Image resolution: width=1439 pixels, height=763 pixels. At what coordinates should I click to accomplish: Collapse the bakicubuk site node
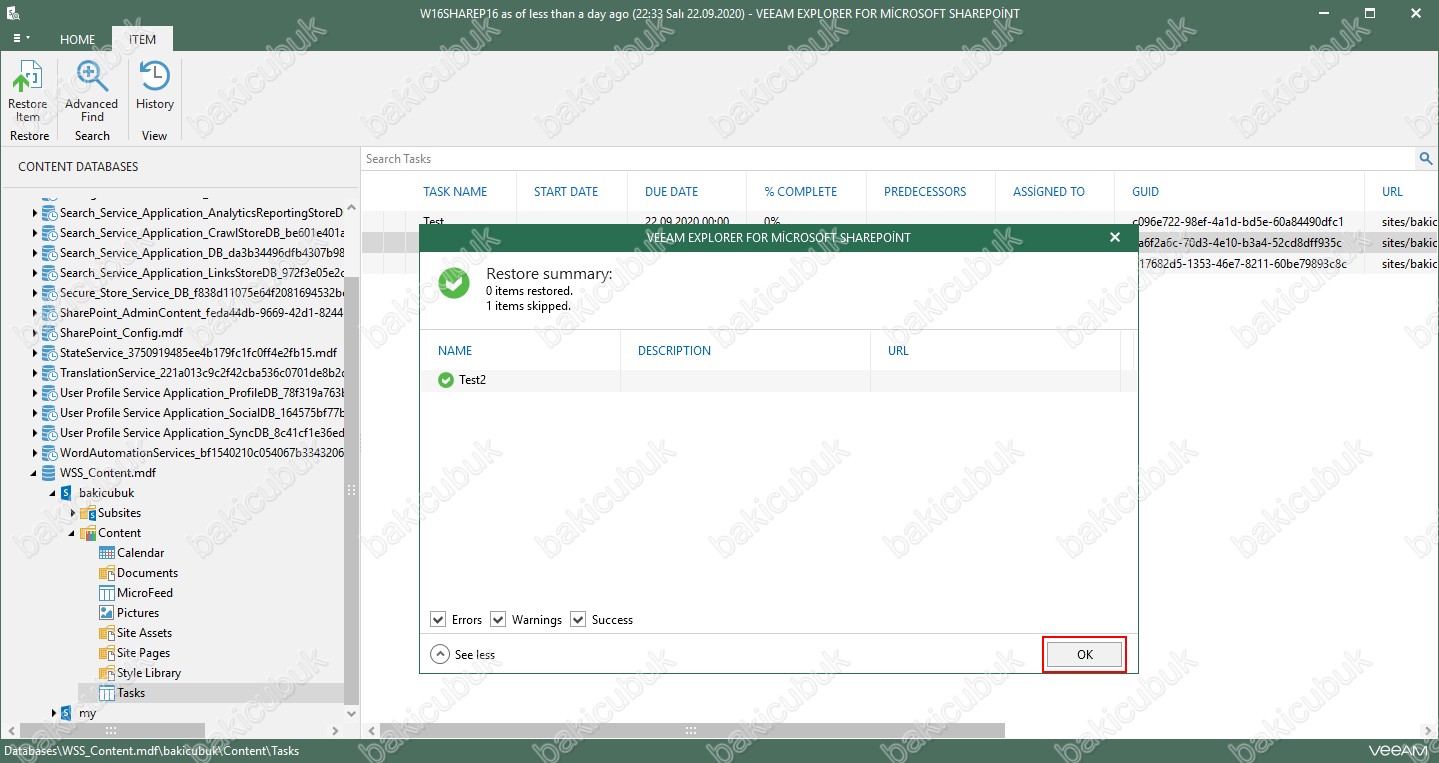click(52, 493)
